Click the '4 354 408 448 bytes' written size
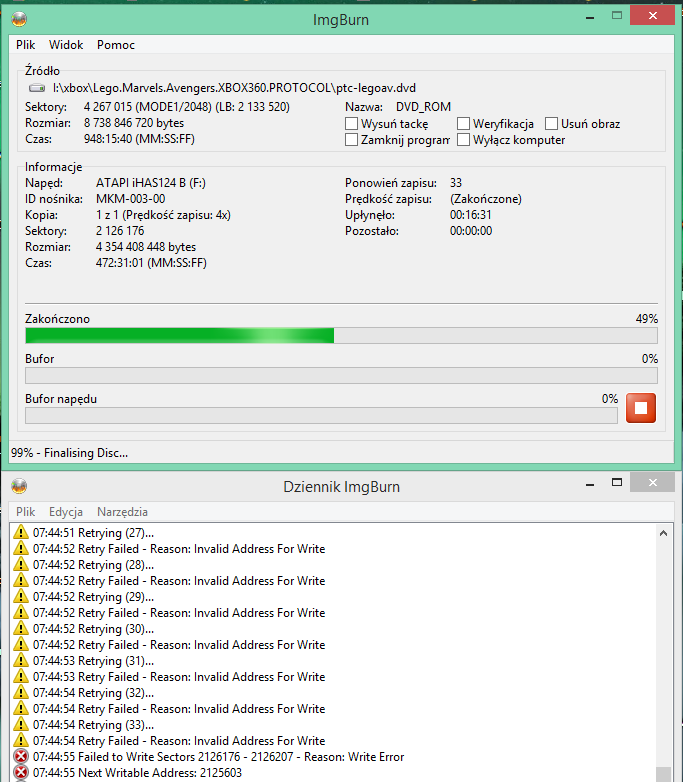Screen dimensions: 683x782 [x=146, y=247]
